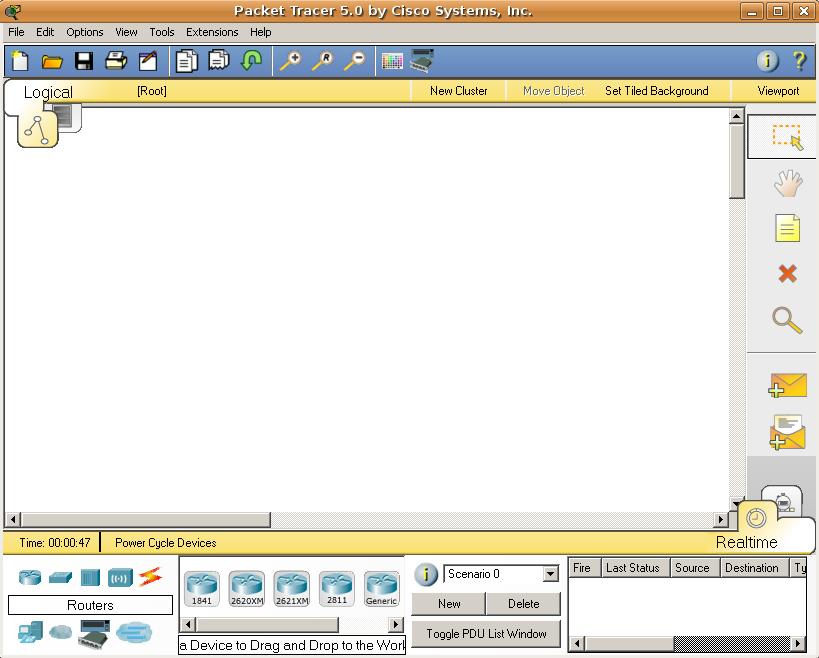Click the Delete scenario button
Image resolution: width=819 pixels, height=658 pixels.
pos(523,604)
